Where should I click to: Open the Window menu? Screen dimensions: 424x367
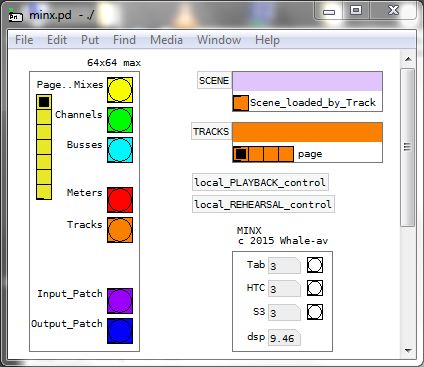(219, 40)
